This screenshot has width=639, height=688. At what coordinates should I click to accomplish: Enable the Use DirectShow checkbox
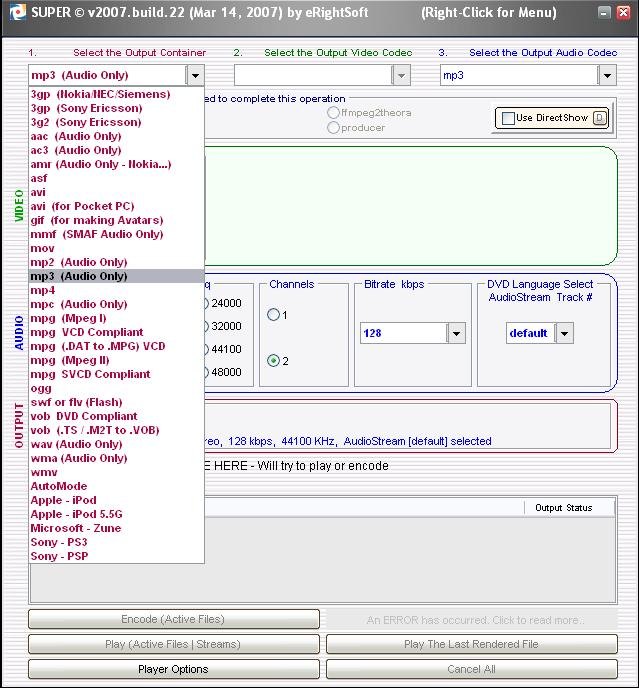click(x=508, y=118)
